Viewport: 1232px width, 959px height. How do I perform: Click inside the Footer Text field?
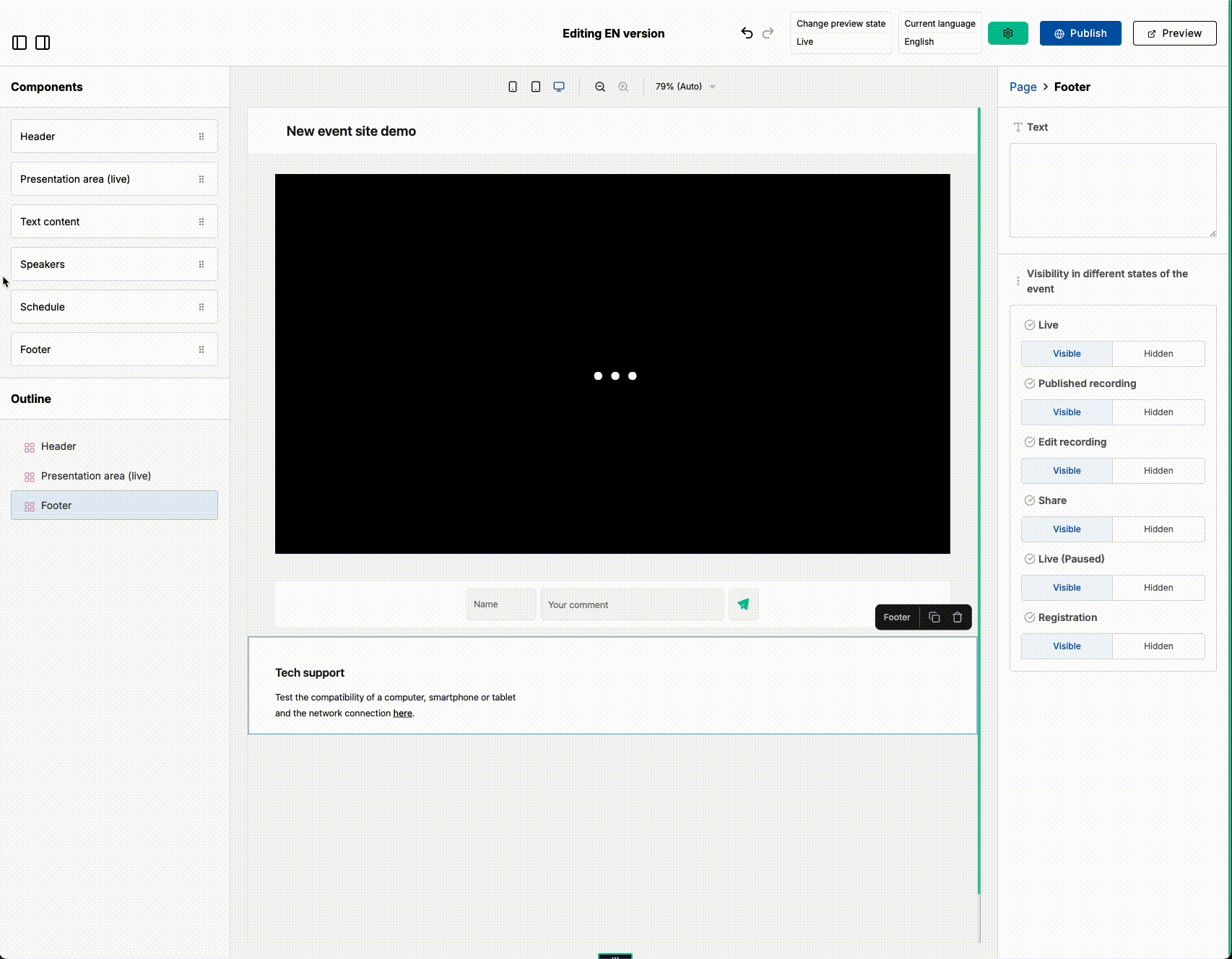point(1112,190)
